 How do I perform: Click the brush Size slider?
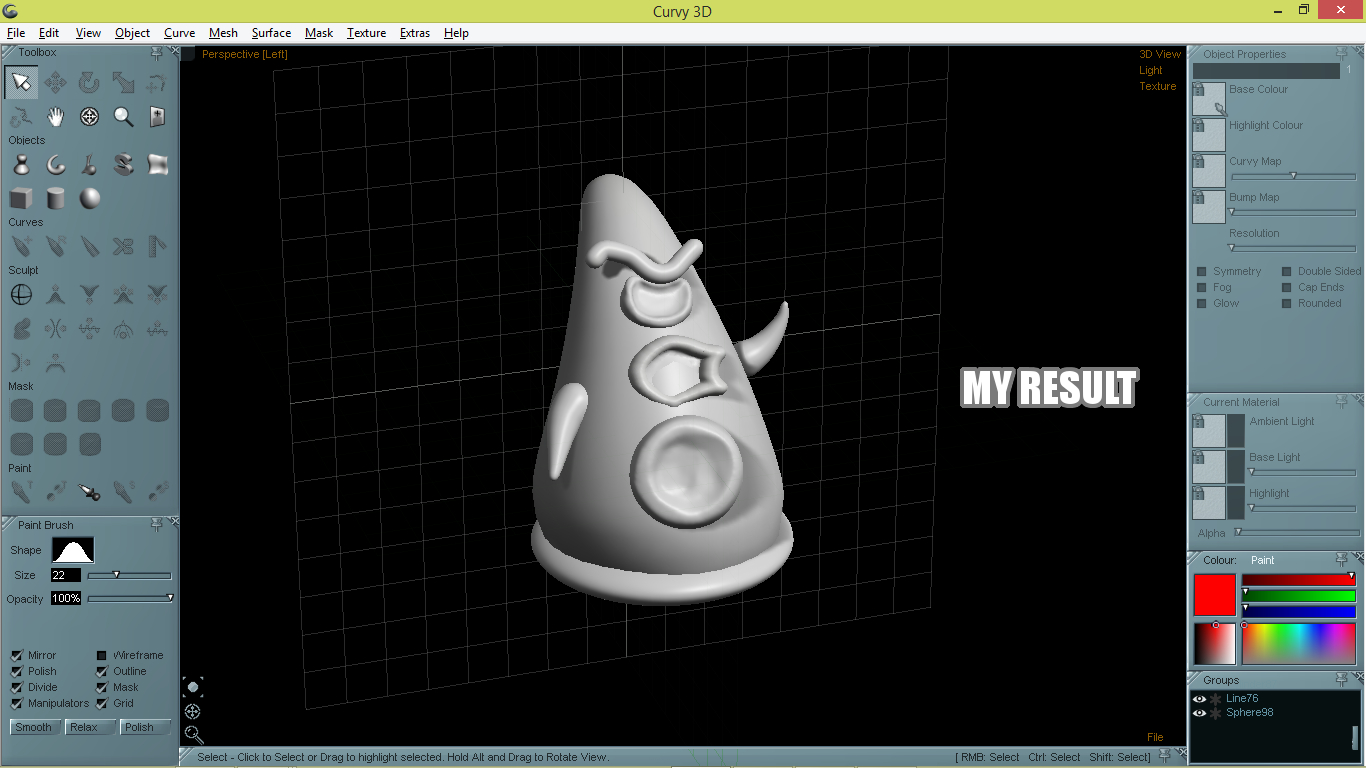[129, 575]
